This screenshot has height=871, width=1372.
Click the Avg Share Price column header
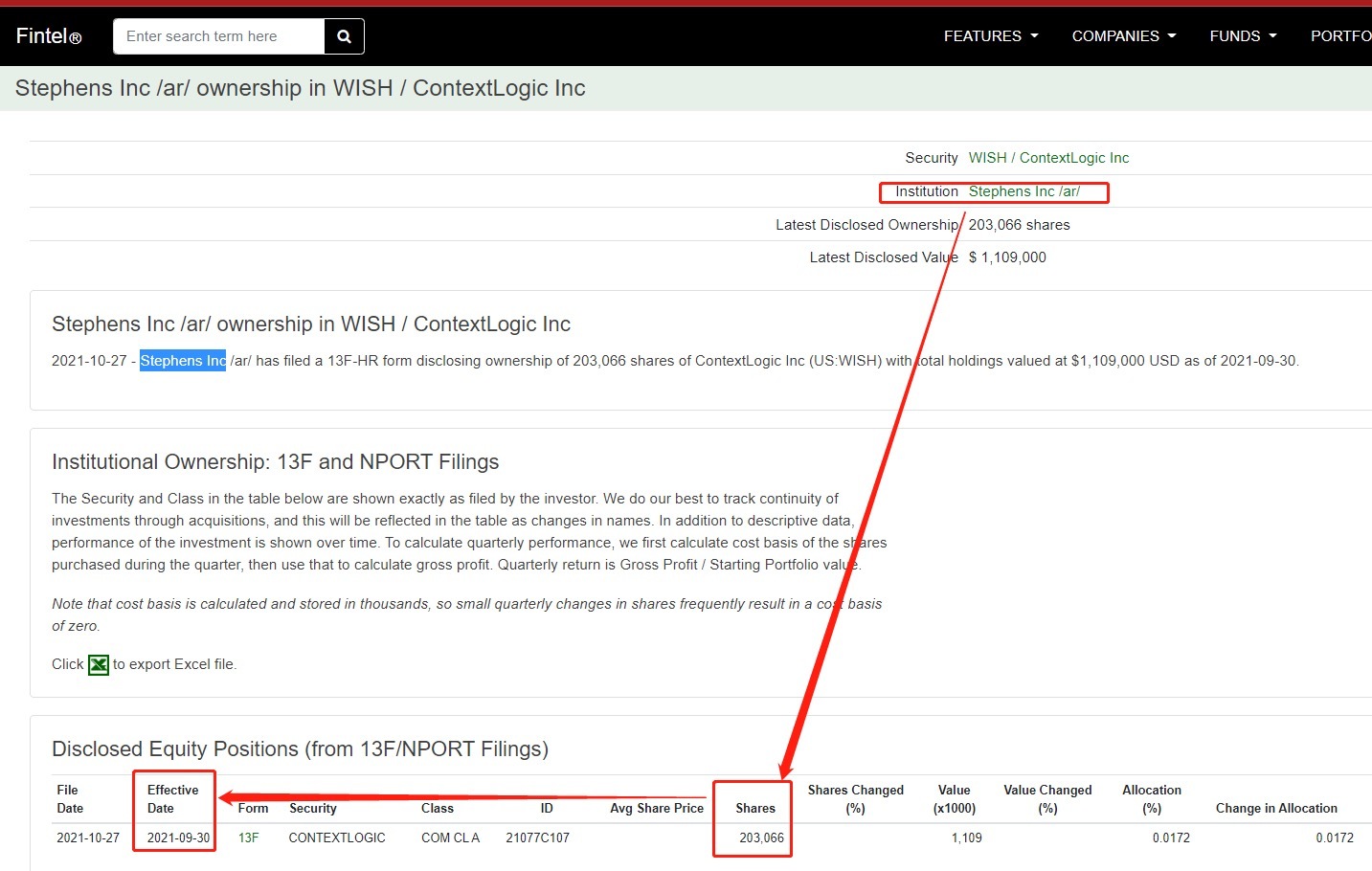657,808
